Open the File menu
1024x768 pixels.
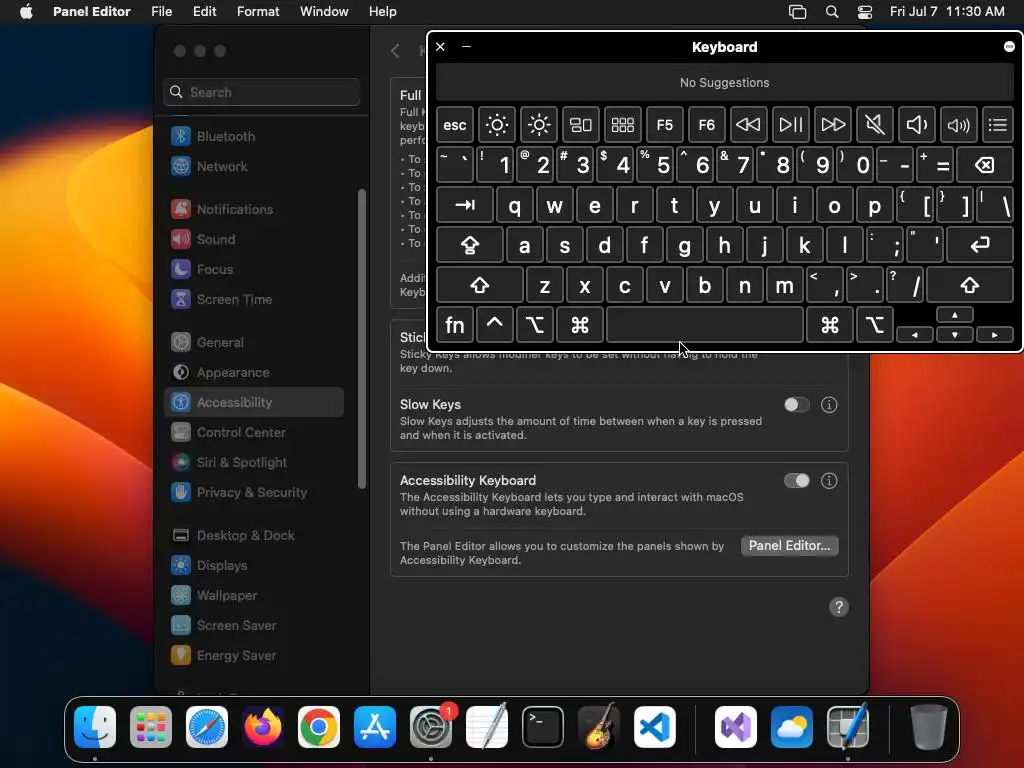click(x=161, y=12)
